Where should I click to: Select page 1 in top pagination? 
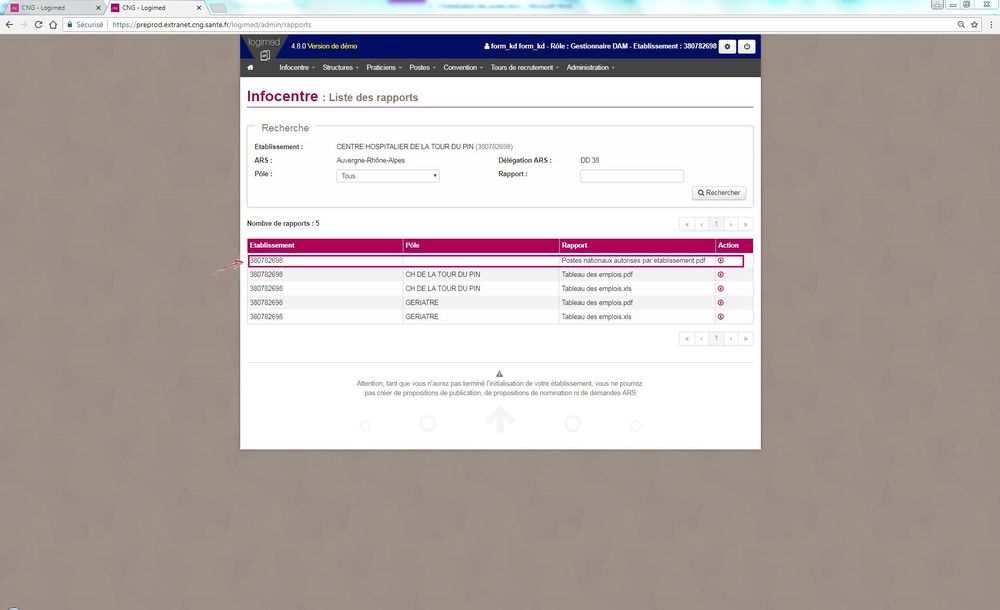716,224
